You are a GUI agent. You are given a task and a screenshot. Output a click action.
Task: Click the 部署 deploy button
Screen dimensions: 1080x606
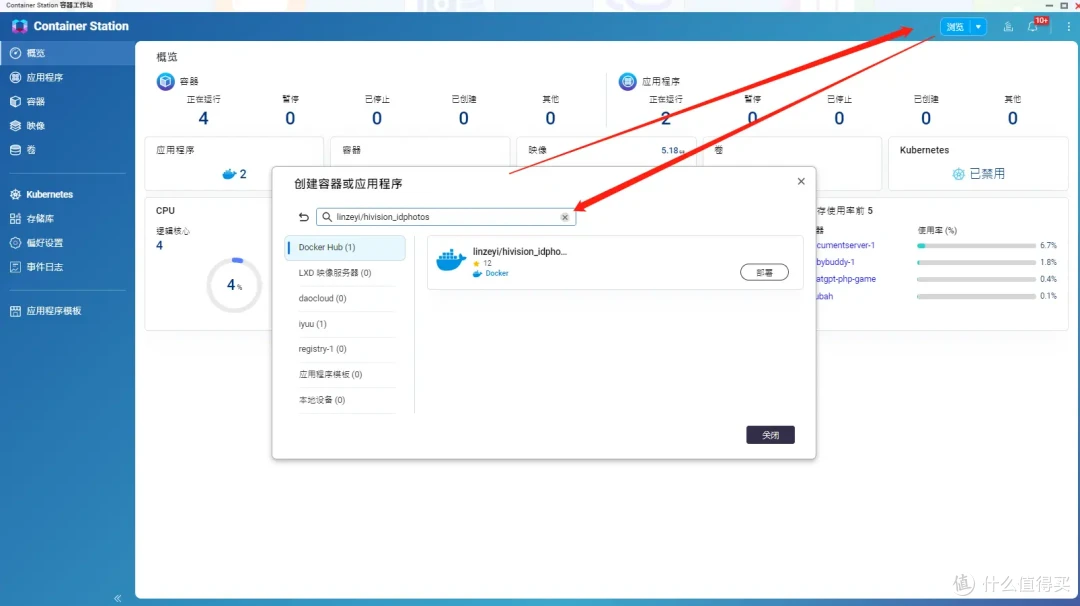tap(765, 273)
